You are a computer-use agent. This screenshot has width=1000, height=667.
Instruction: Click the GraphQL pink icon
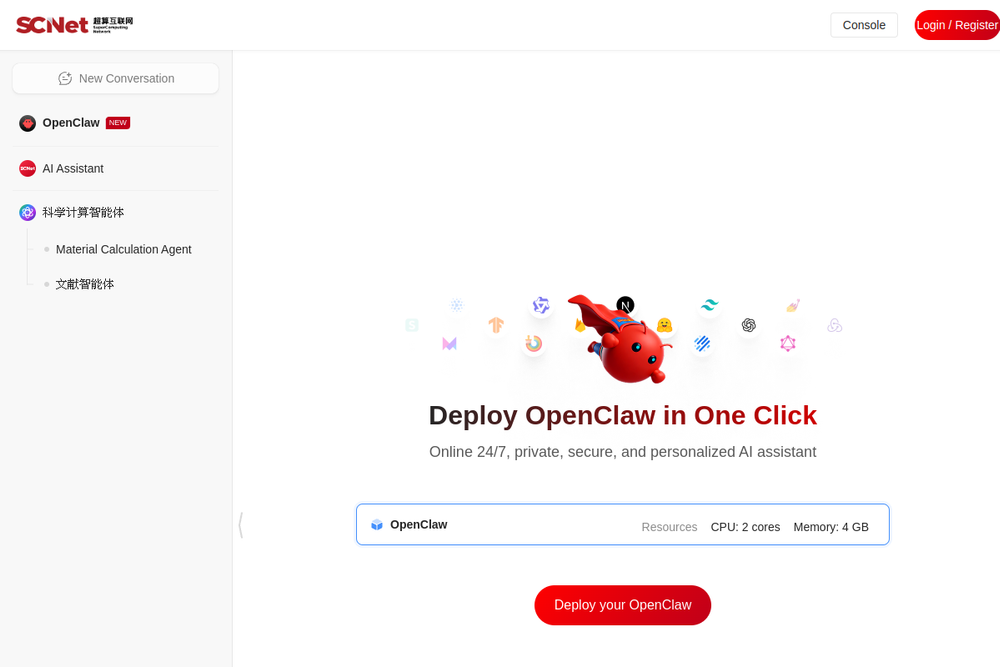(788, 344)
